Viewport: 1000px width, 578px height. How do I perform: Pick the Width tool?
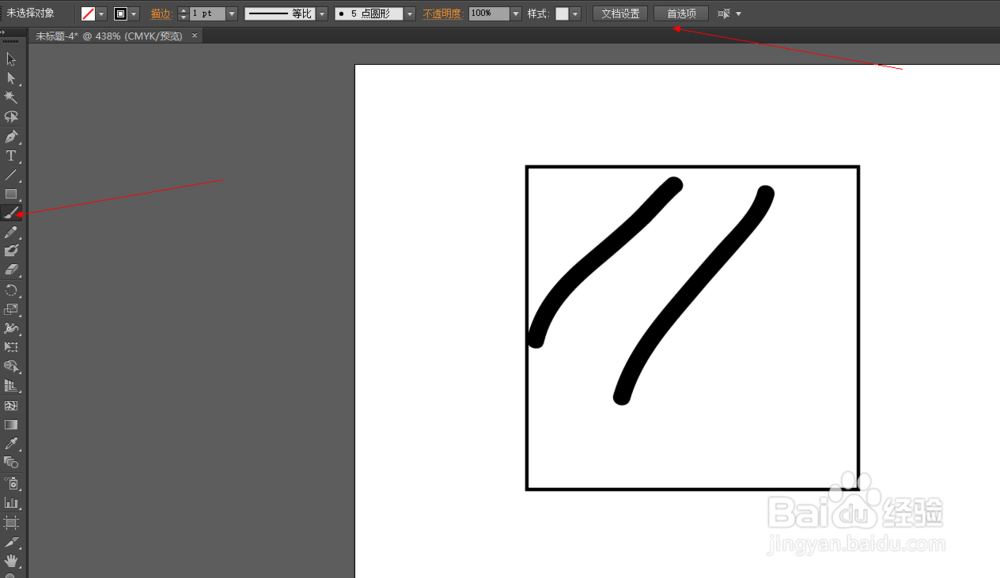point(11,329)
